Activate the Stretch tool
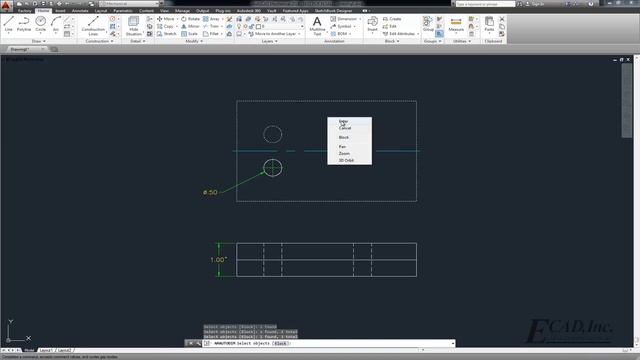The image size is (640, 360). click(167, 33)
